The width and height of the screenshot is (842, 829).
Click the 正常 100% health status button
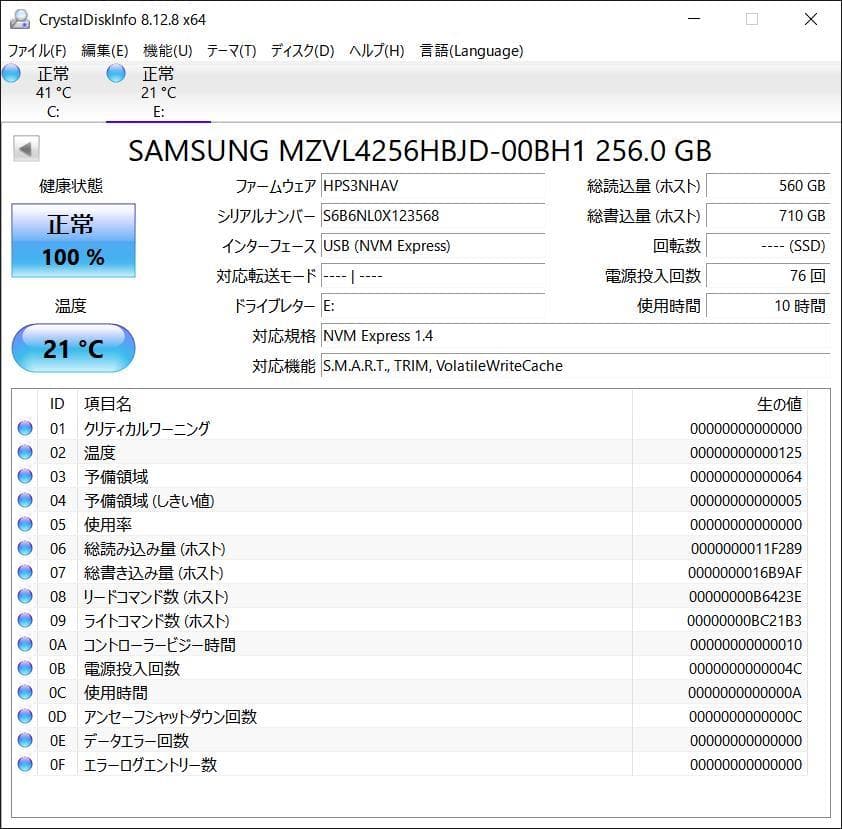tap(72, 240)
